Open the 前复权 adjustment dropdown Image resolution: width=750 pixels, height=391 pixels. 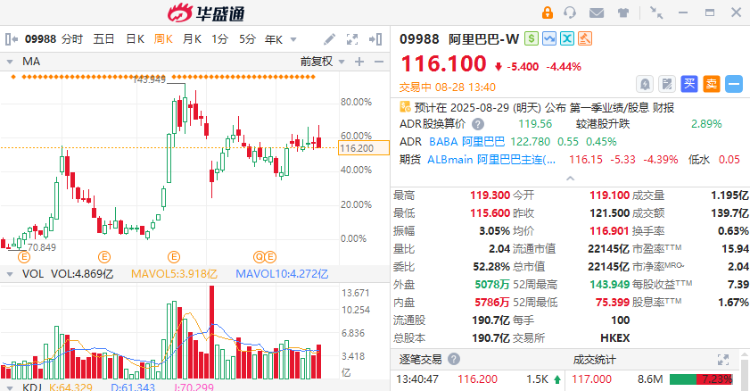click(x=322, y=61)
